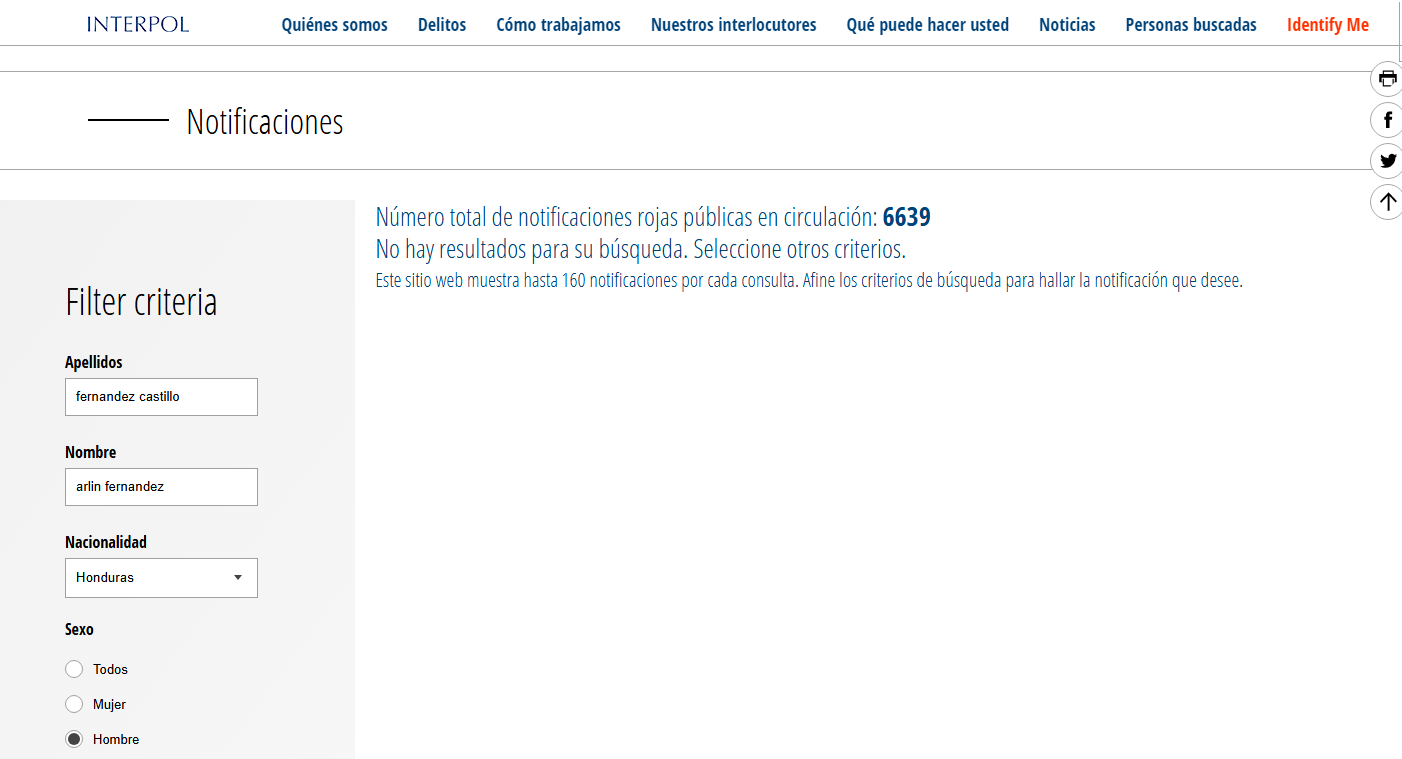This screenshot has height=759, width=1402.
Task: Share page via Twitter icon
Action: click(x=1387, y=161)
